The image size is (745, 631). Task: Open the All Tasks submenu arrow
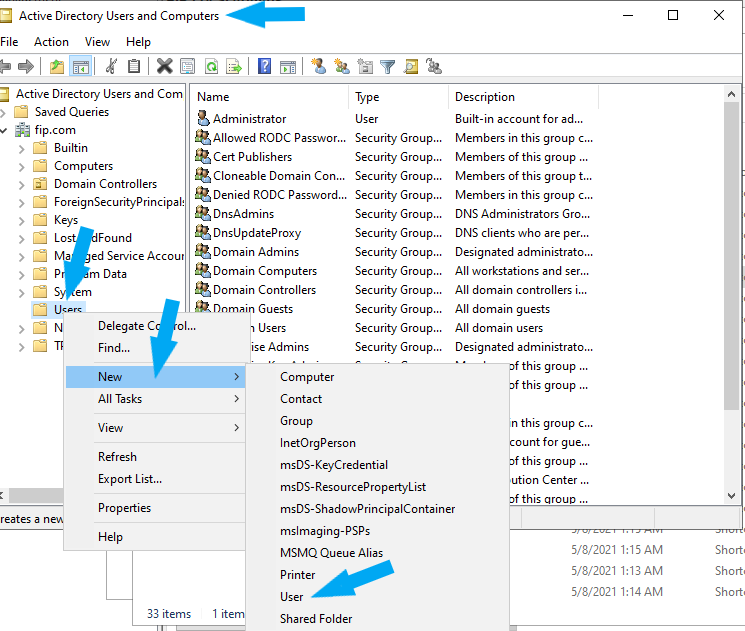tap(237, 399)
